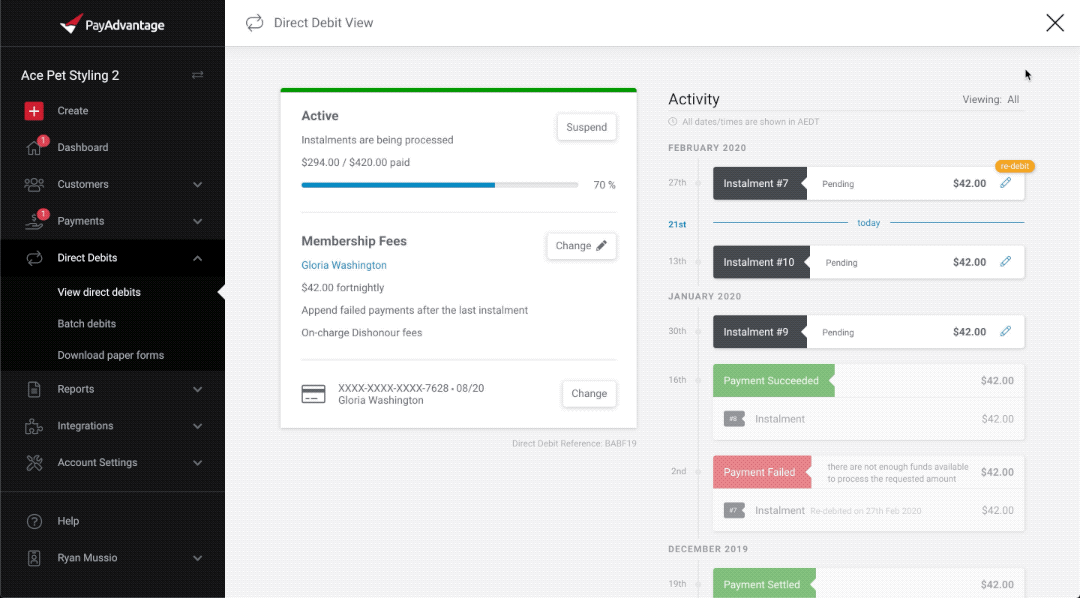Image resolution: width=1080 pixels, height=598 pixels.
Task: Click the Help question mark icon
Action: [34, 521]
